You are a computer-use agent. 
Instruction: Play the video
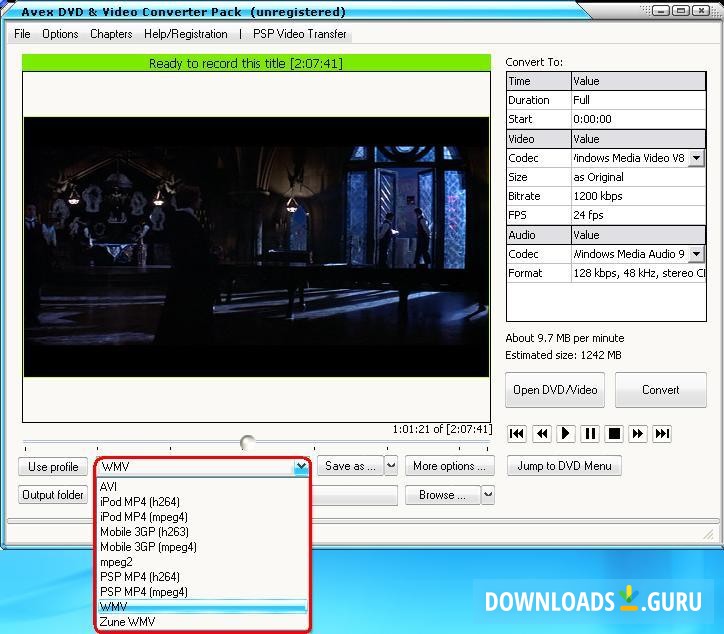point(565,434)
